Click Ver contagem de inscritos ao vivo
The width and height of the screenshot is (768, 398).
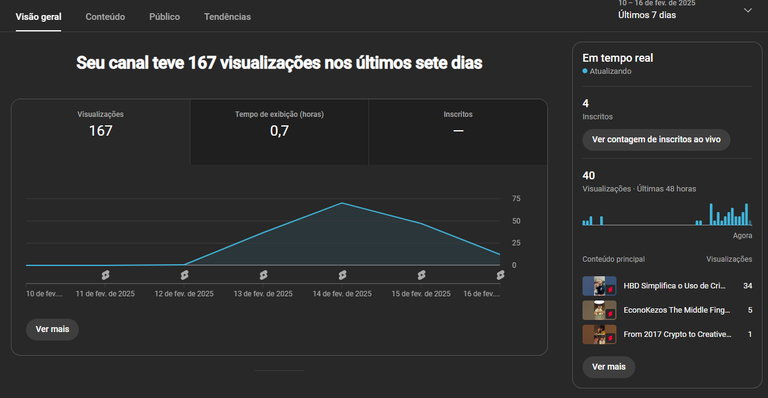(x=656, y=140)
